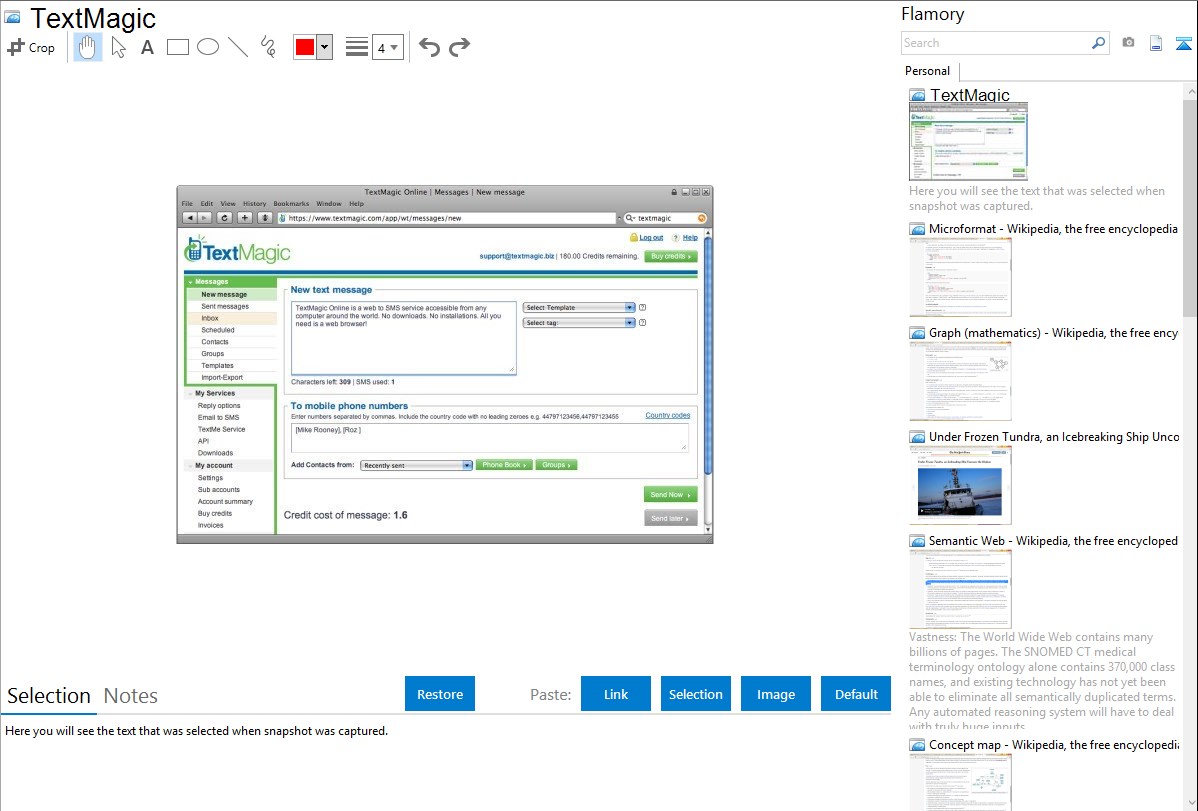Viewport: 1198px width, 811px height.
Task: Select Inbox in Messages list
Action: click(210, 318)
